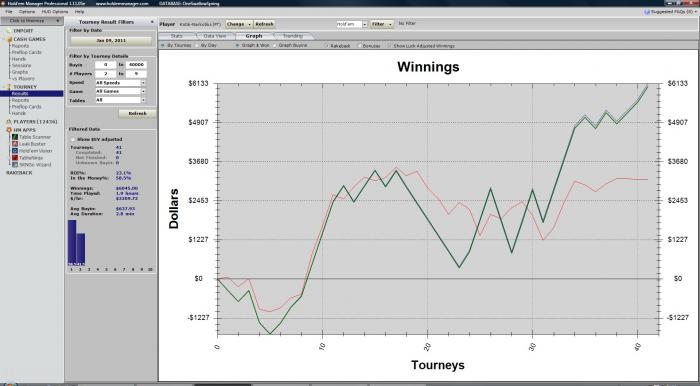This screenshot has width=700, height=386.
Task: Toggle the Bonuses checkbox
Action: tap(359, 46)
